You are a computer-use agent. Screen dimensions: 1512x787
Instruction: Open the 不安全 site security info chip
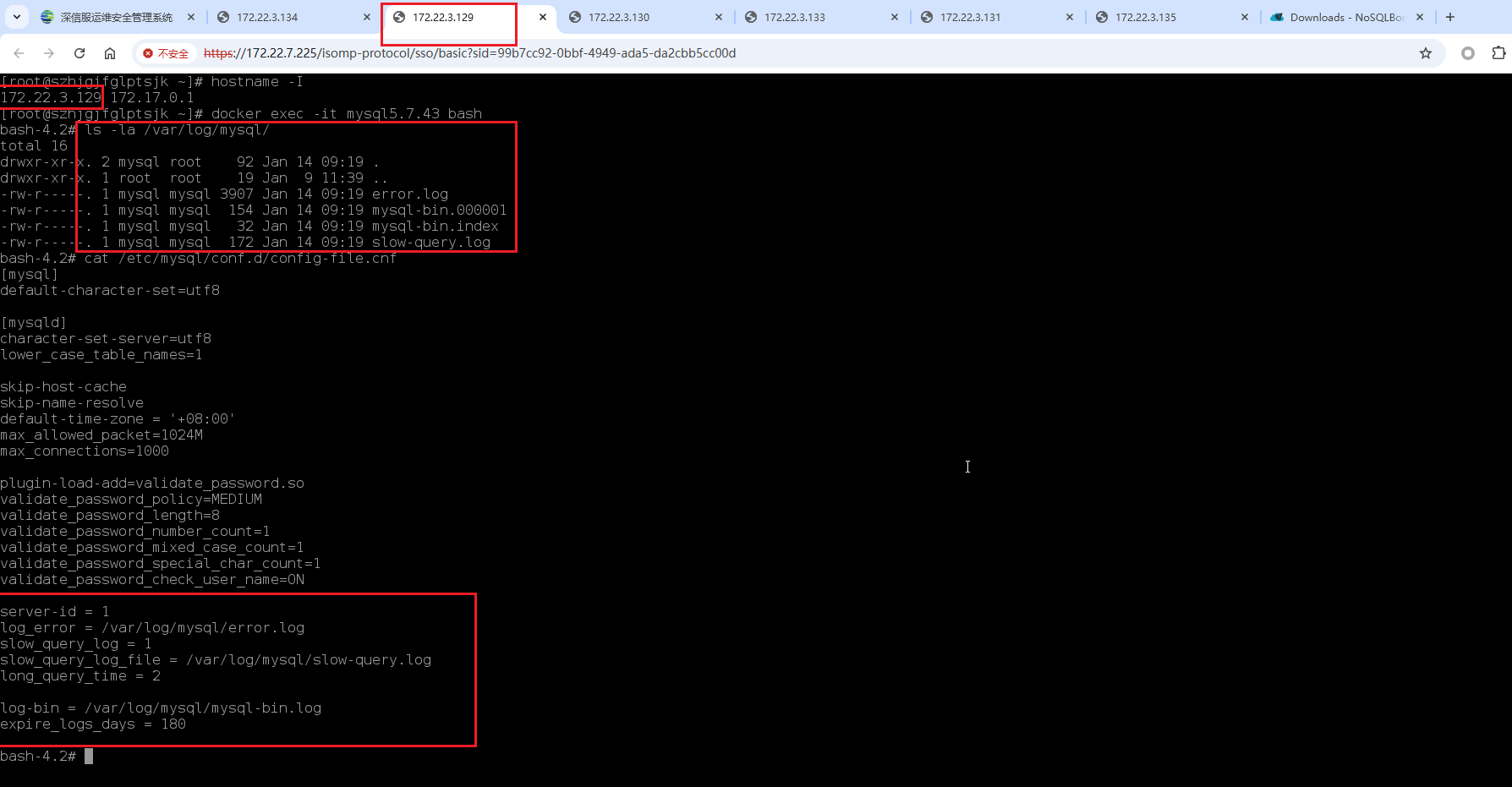tap(166, 53)
